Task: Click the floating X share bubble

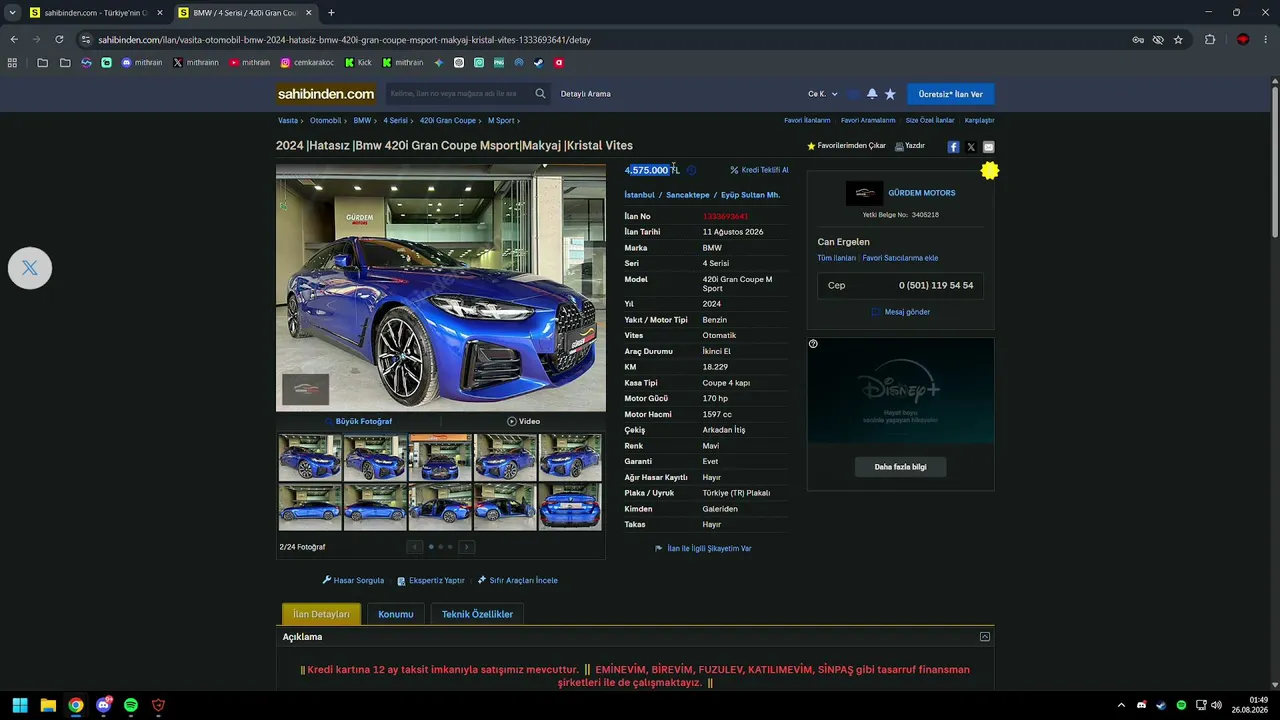Action: tap(30, 268)
